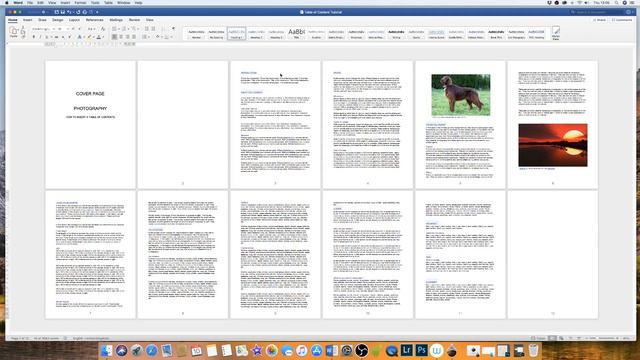Show paragraph marks with pilcrow icon

pos(173,29)
